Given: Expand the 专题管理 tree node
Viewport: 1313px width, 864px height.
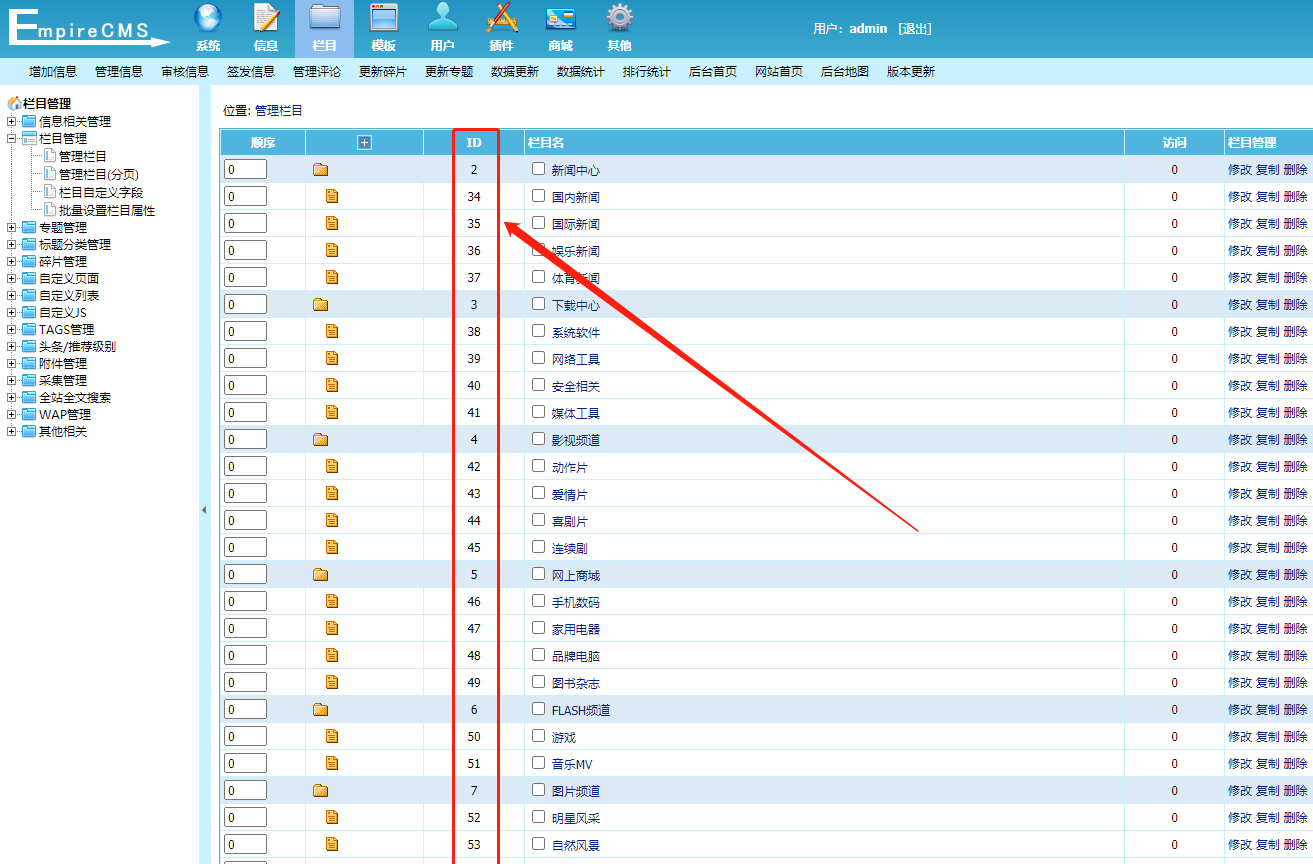Looking at the screenshot, I should (x=12, y=228).
